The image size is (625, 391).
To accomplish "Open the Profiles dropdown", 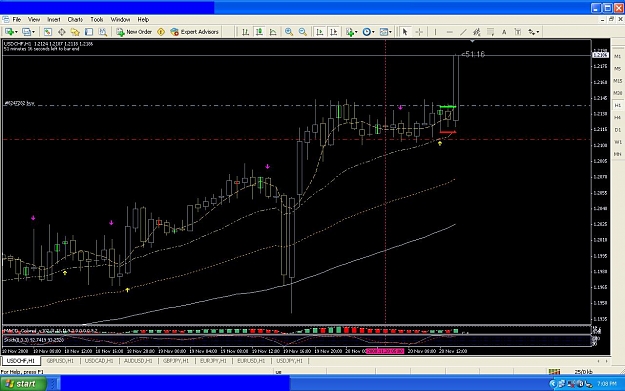I will pyautogui.click(x=28, y=32).
